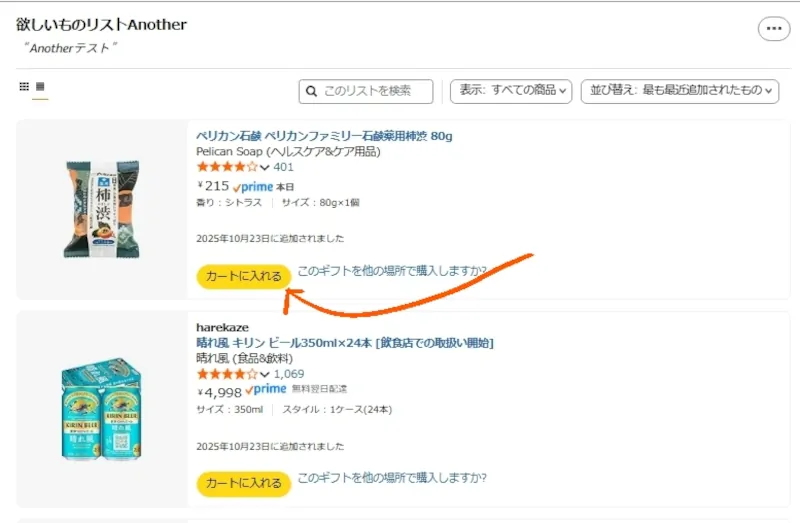Switch to grid view layout
Screen dimensions: 800x523
[x=24, y=87]
